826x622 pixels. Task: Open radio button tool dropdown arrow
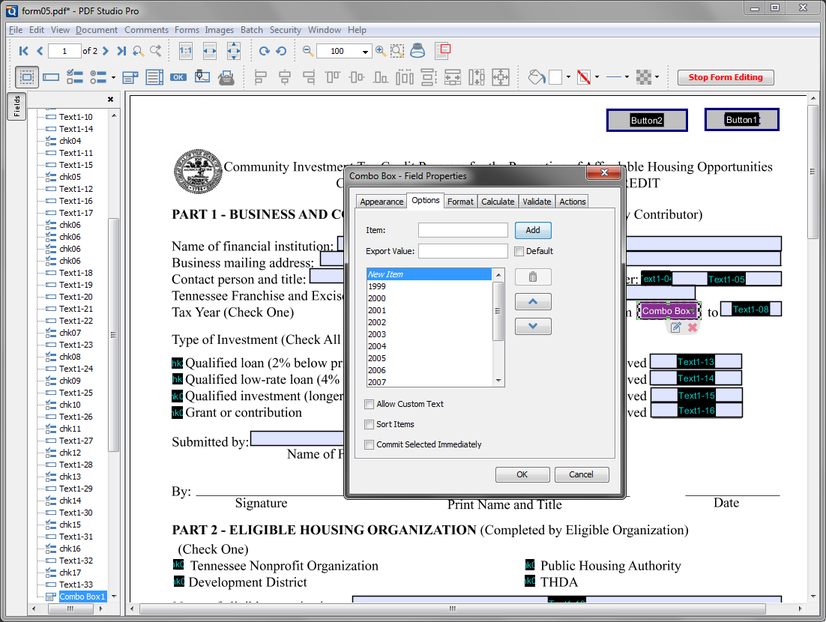tap(113, 78)
